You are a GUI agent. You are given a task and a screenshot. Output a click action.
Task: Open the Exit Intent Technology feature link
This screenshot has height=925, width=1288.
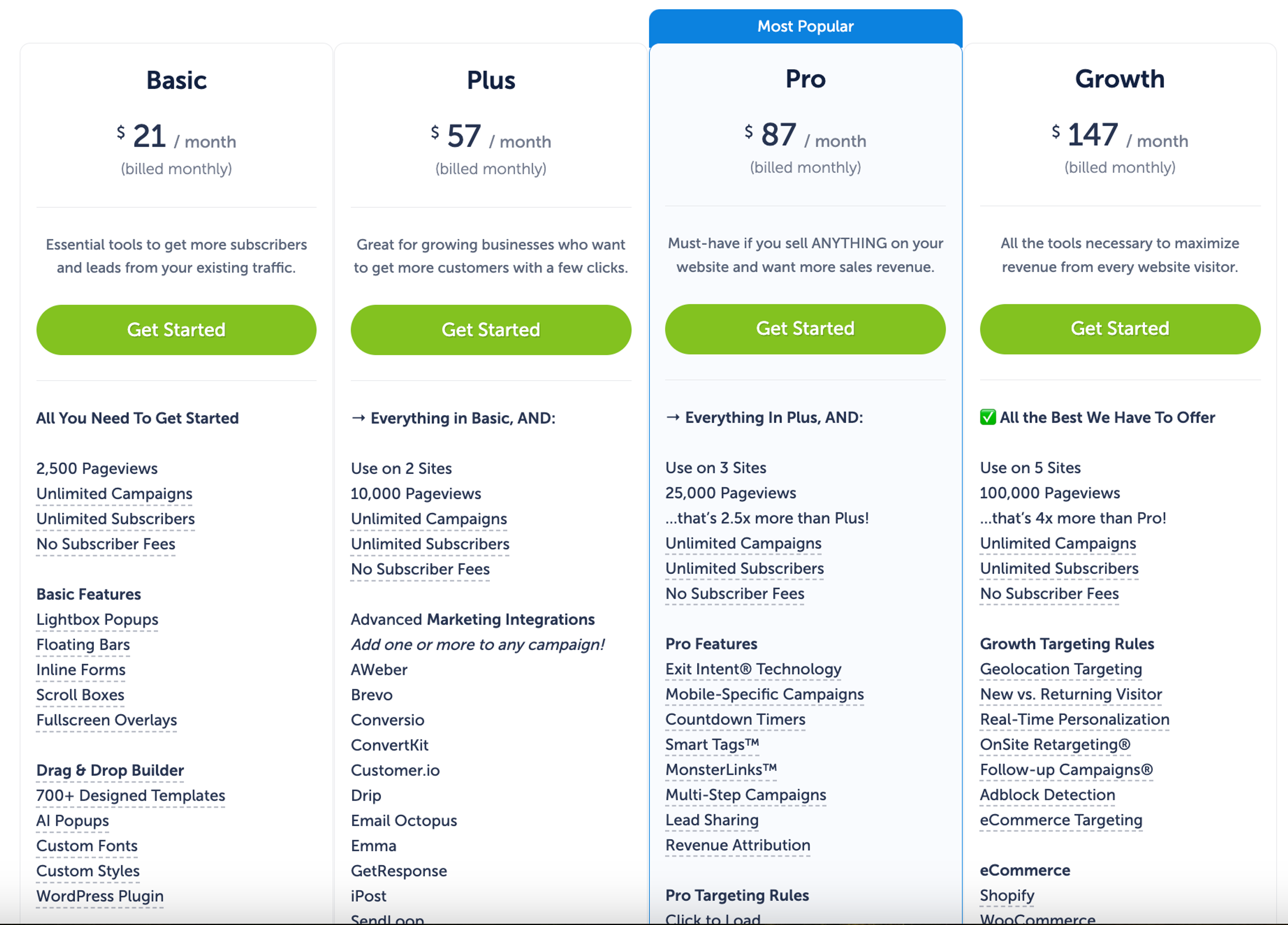753,669
